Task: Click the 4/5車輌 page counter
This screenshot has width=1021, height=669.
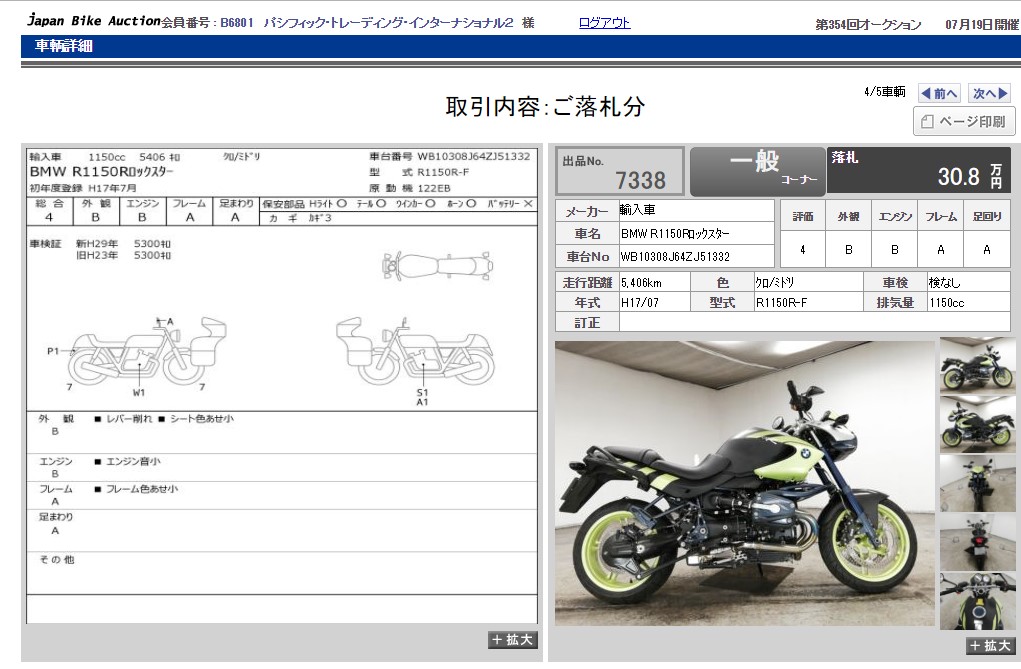Action: click(x=885, y=92)
